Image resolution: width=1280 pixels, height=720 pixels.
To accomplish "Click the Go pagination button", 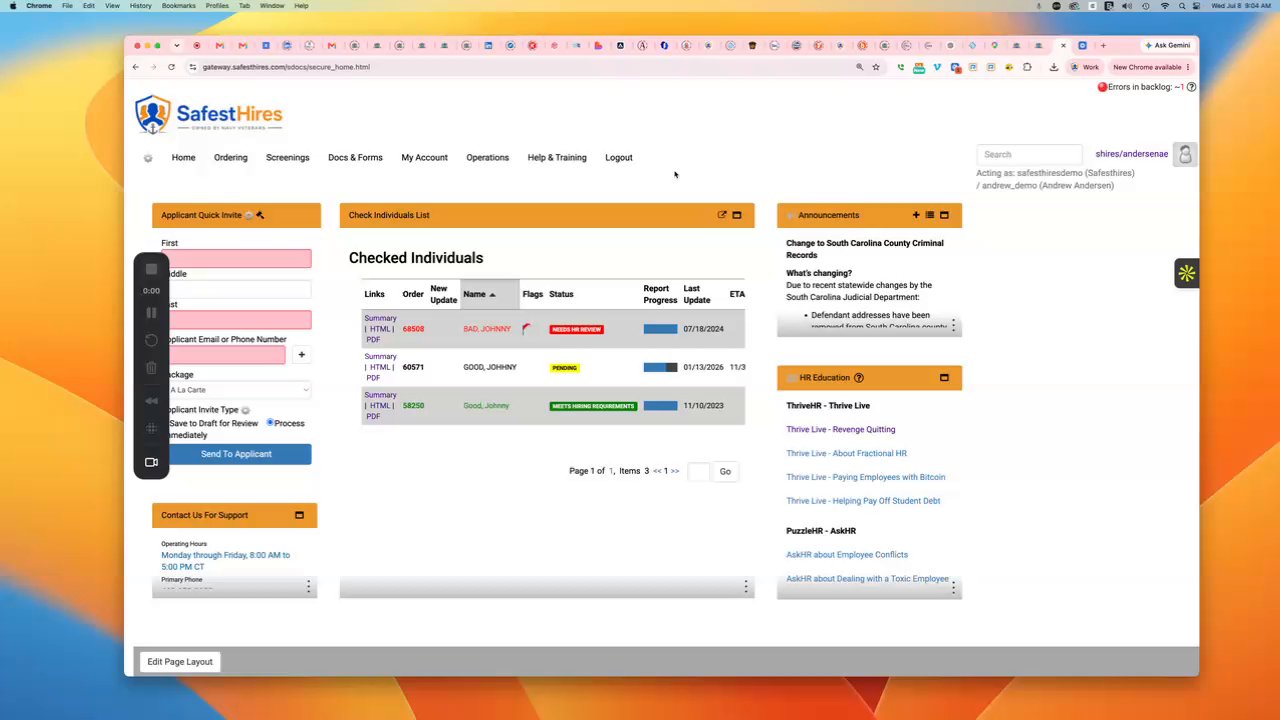I will pos(725,471).
